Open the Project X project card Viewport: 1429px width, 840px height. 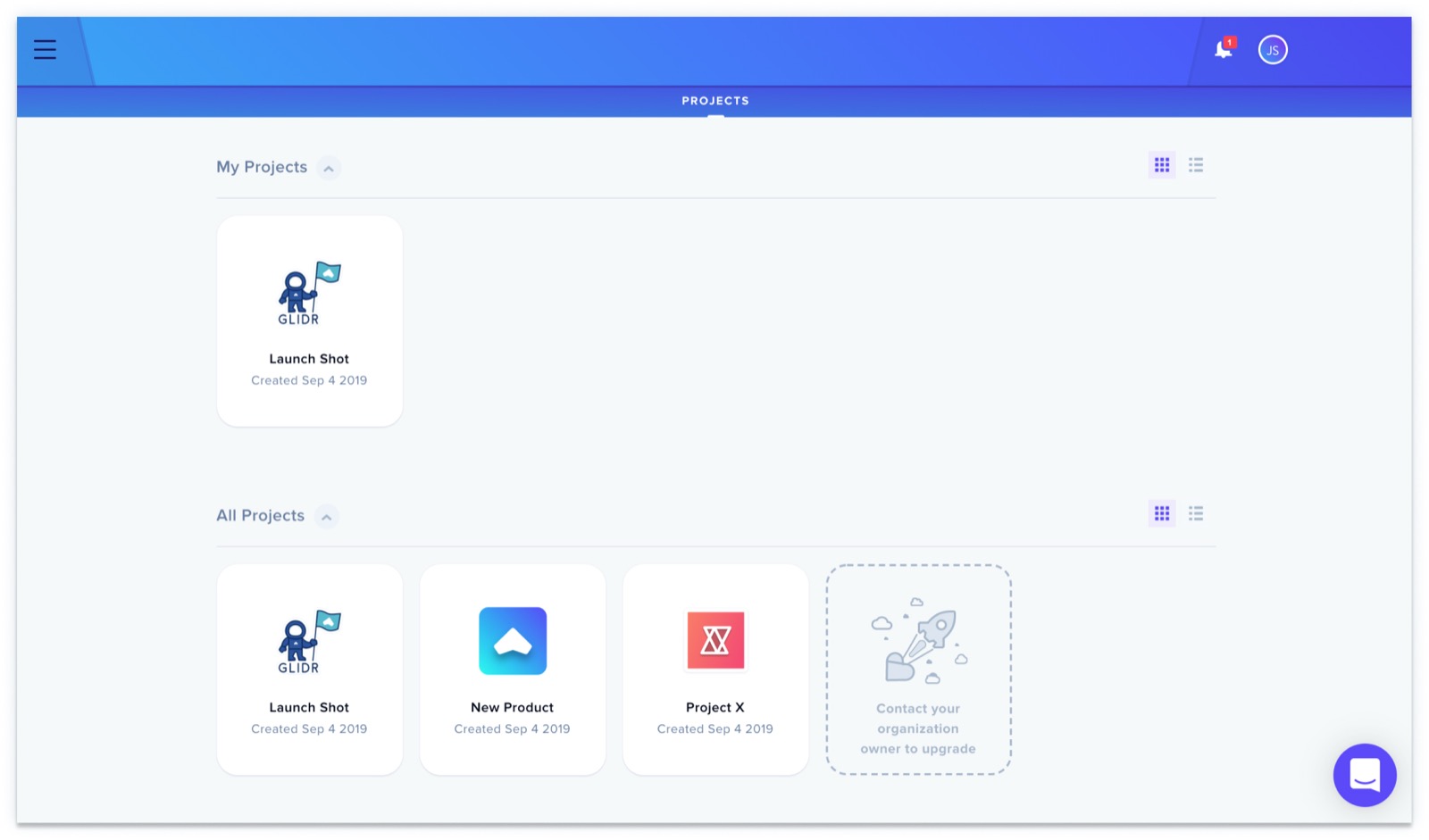click(x=715, y=670)
